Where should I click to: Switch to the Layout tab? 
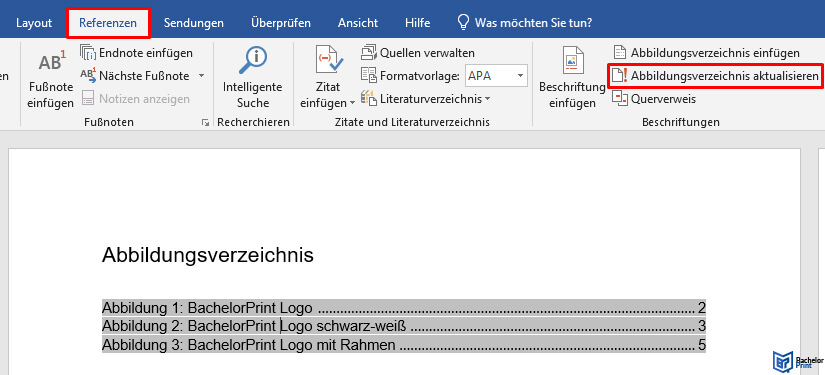pos(34,23)
